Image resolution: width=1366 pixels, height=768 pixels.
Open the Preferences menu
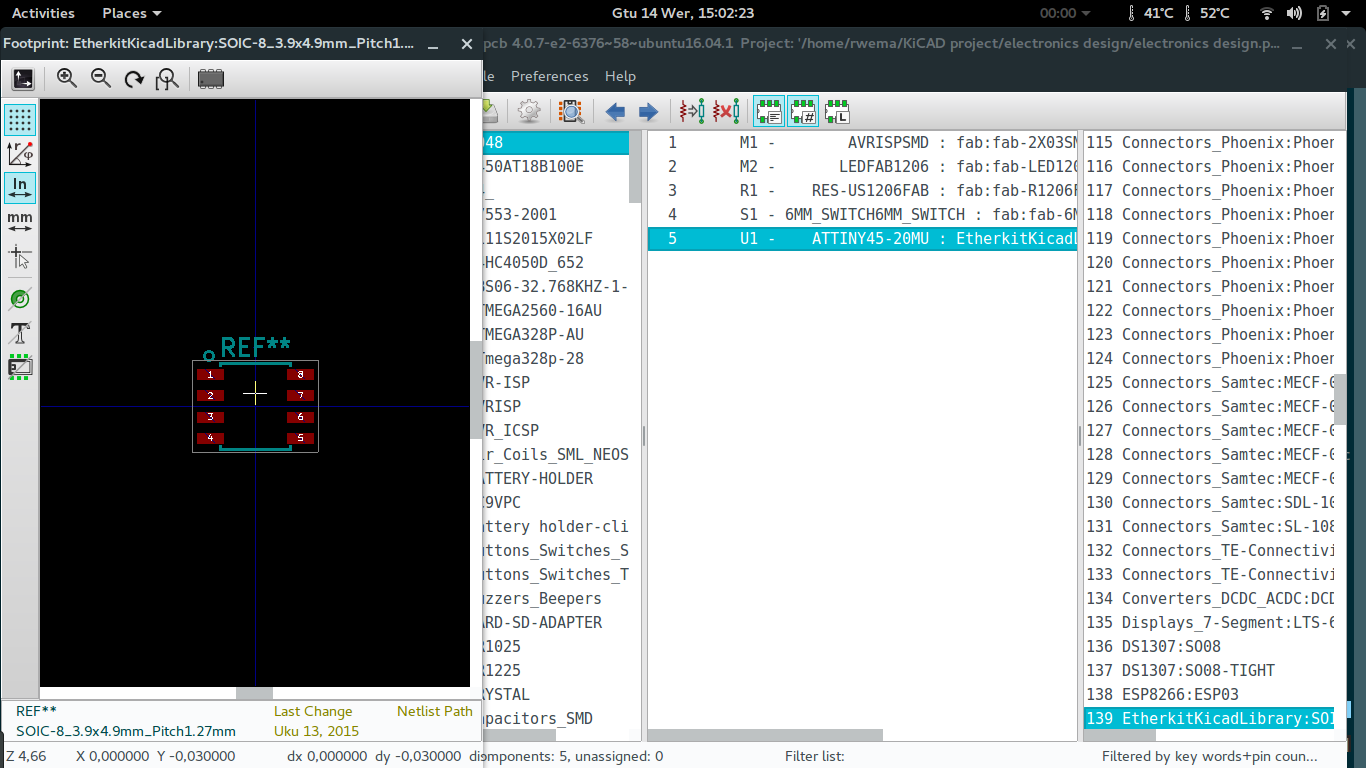click(x=548, y=76)
